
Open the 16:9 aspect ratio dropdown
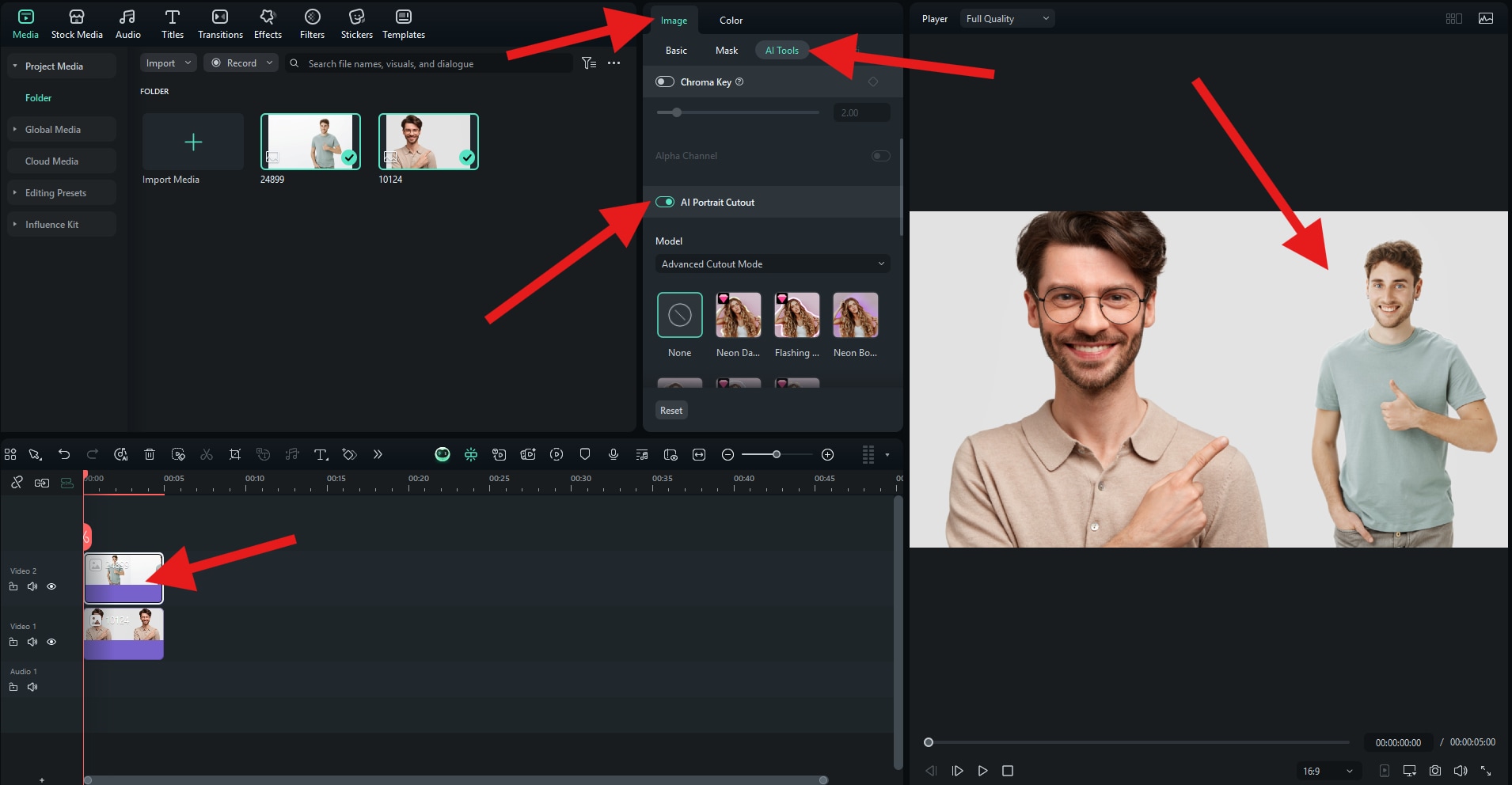(x=1327, y=771)
